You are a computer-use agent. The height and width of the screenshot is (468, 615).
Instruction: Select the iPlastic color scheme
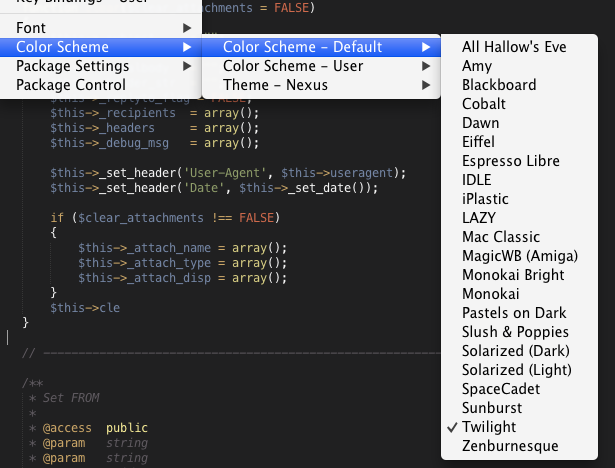(519, 199)
